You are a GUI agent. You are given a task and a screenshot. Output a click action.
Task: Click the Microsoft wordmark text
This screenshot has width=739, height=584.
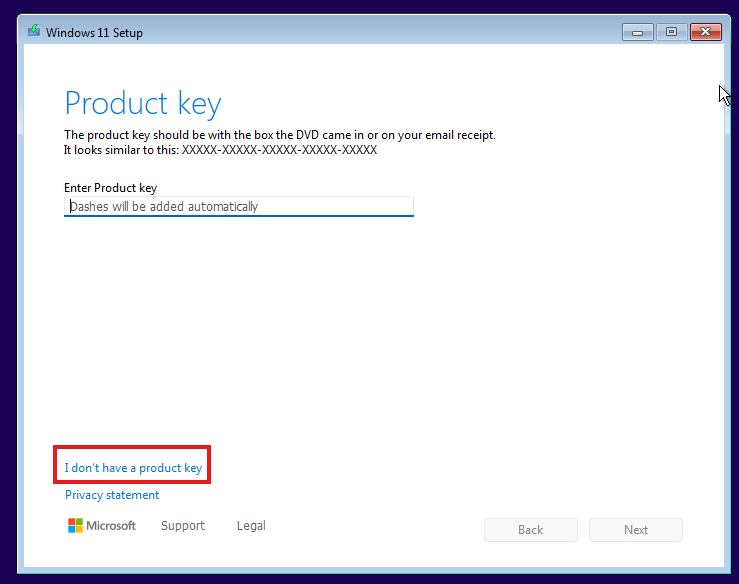tap(111, 526)
